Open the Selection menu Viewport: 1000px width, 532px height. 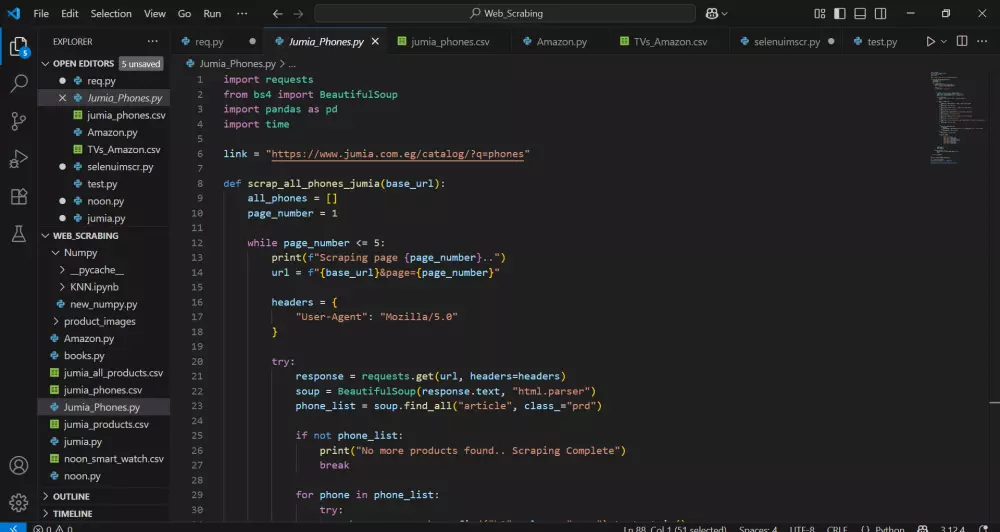coord(110,14)
